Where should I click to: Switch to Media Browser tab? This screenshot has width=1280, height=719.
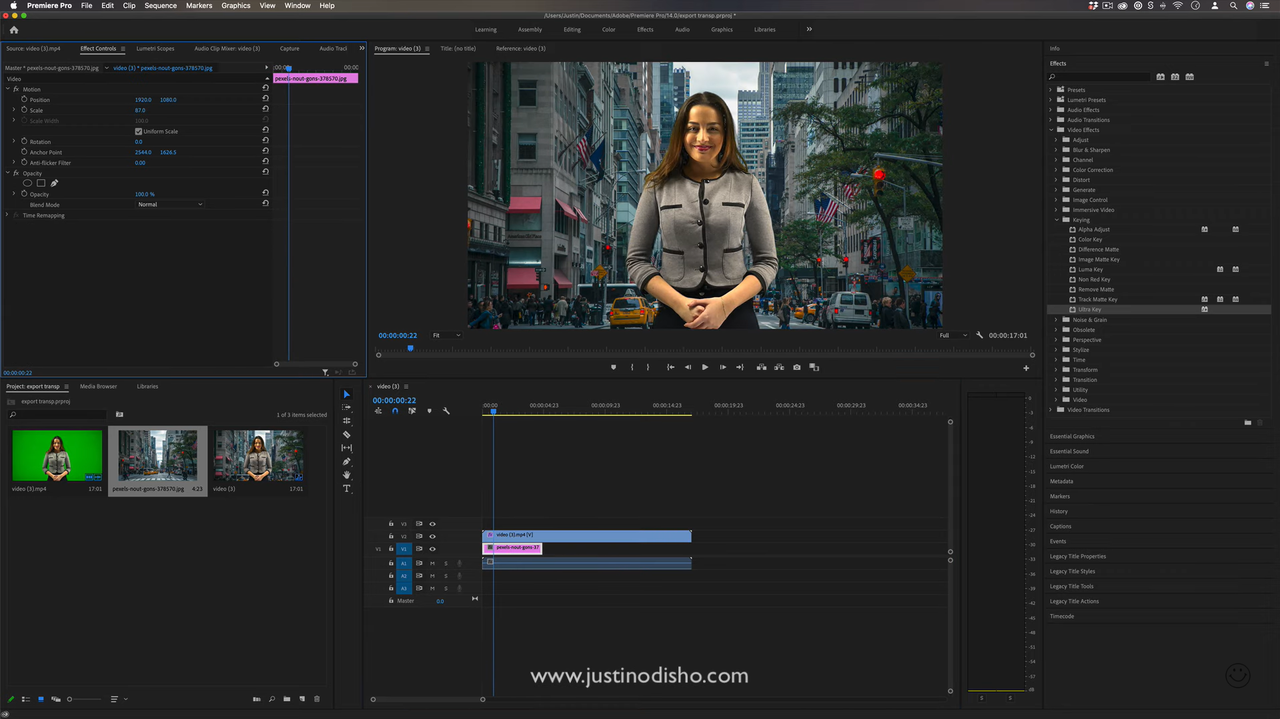click(98, 386)
